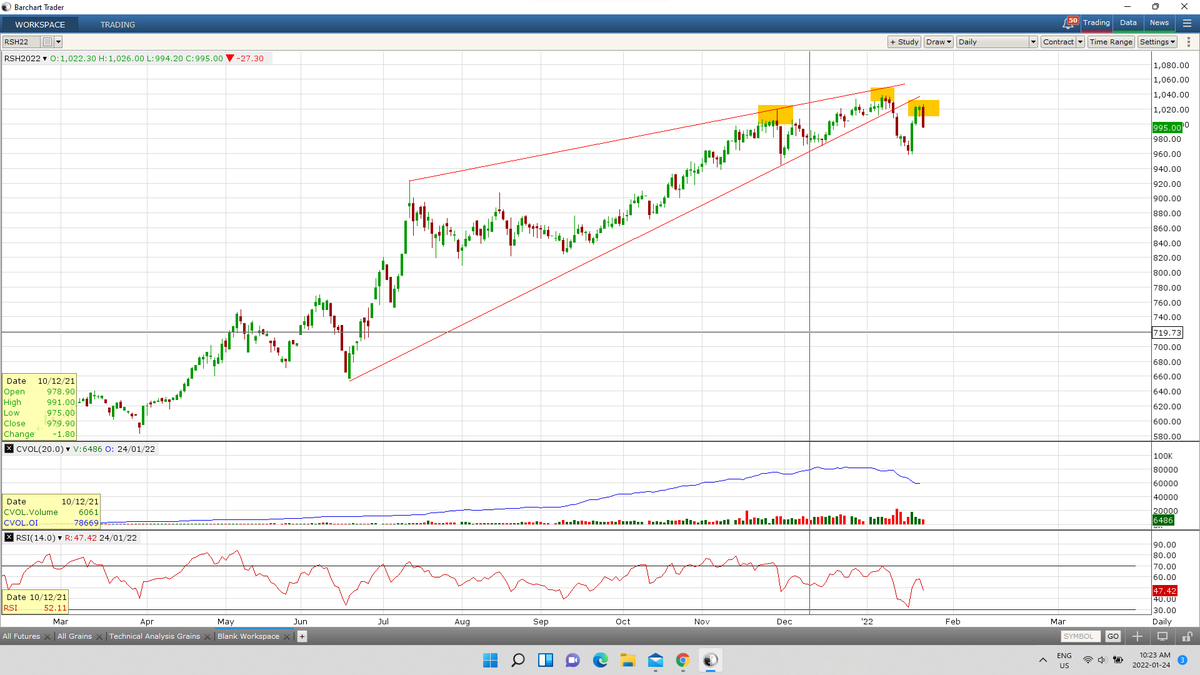Open the Settings dropdown
Image resolution: width=1200 pixels, height=675 pixels.
[1158, 42]
